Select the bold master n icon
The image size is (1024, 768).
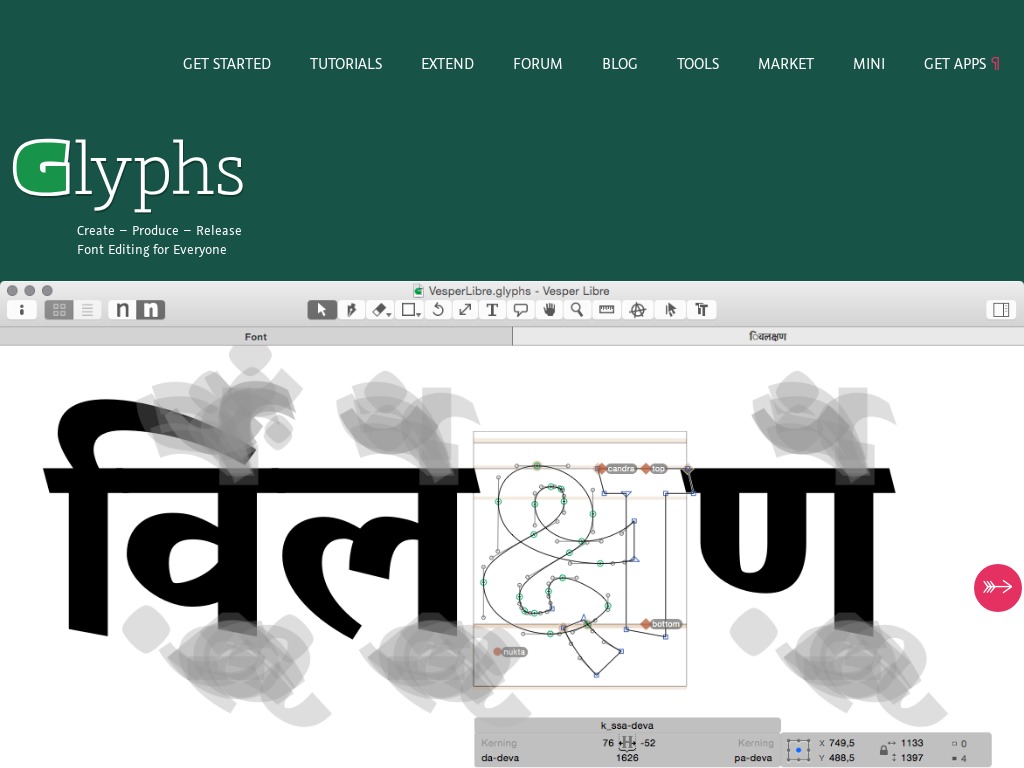(x=150, y=310)
